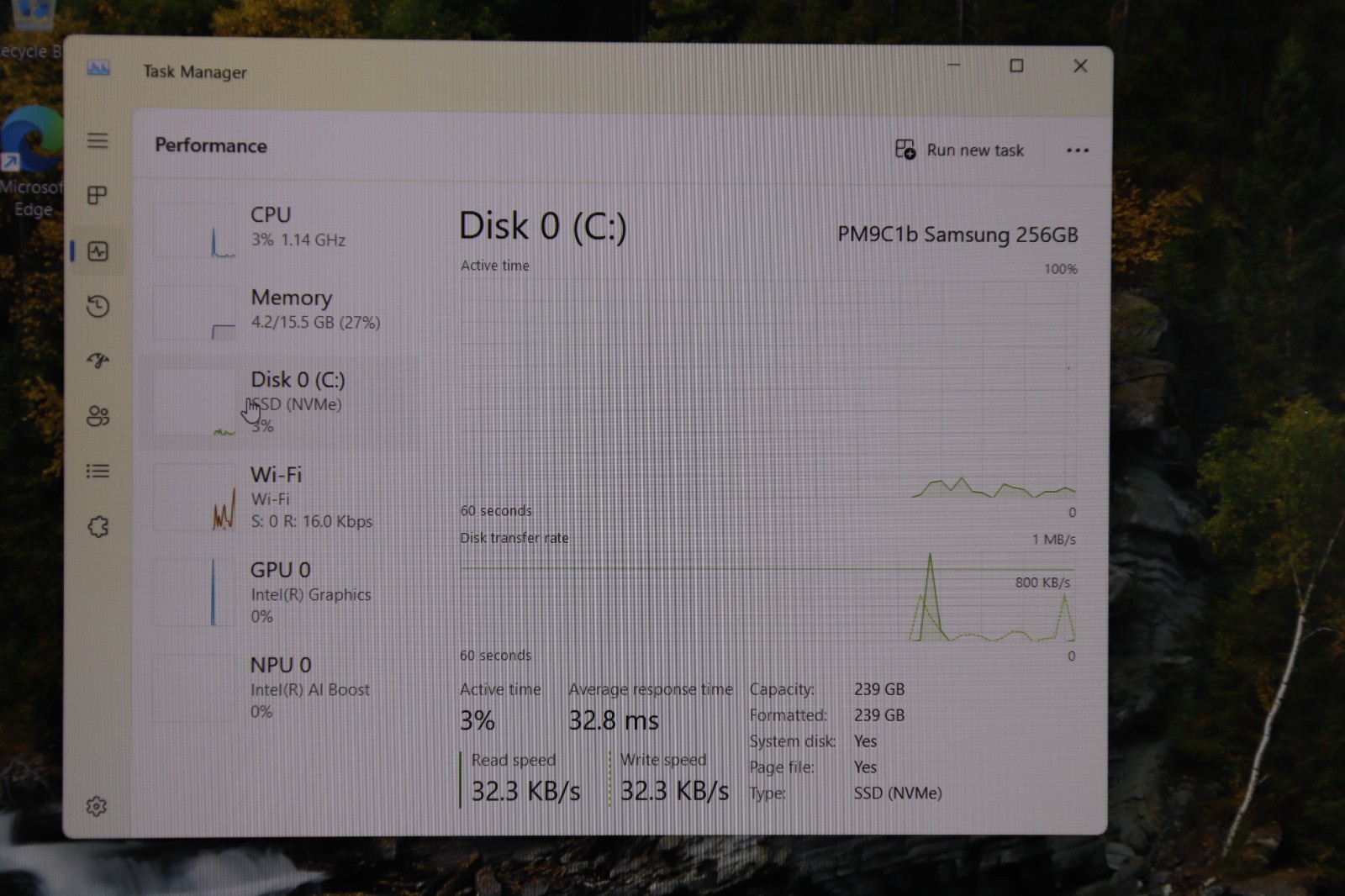Click the Read speed '32.3 KB/s' value
Screen dimensions: 1345x896
click(525, 791)
